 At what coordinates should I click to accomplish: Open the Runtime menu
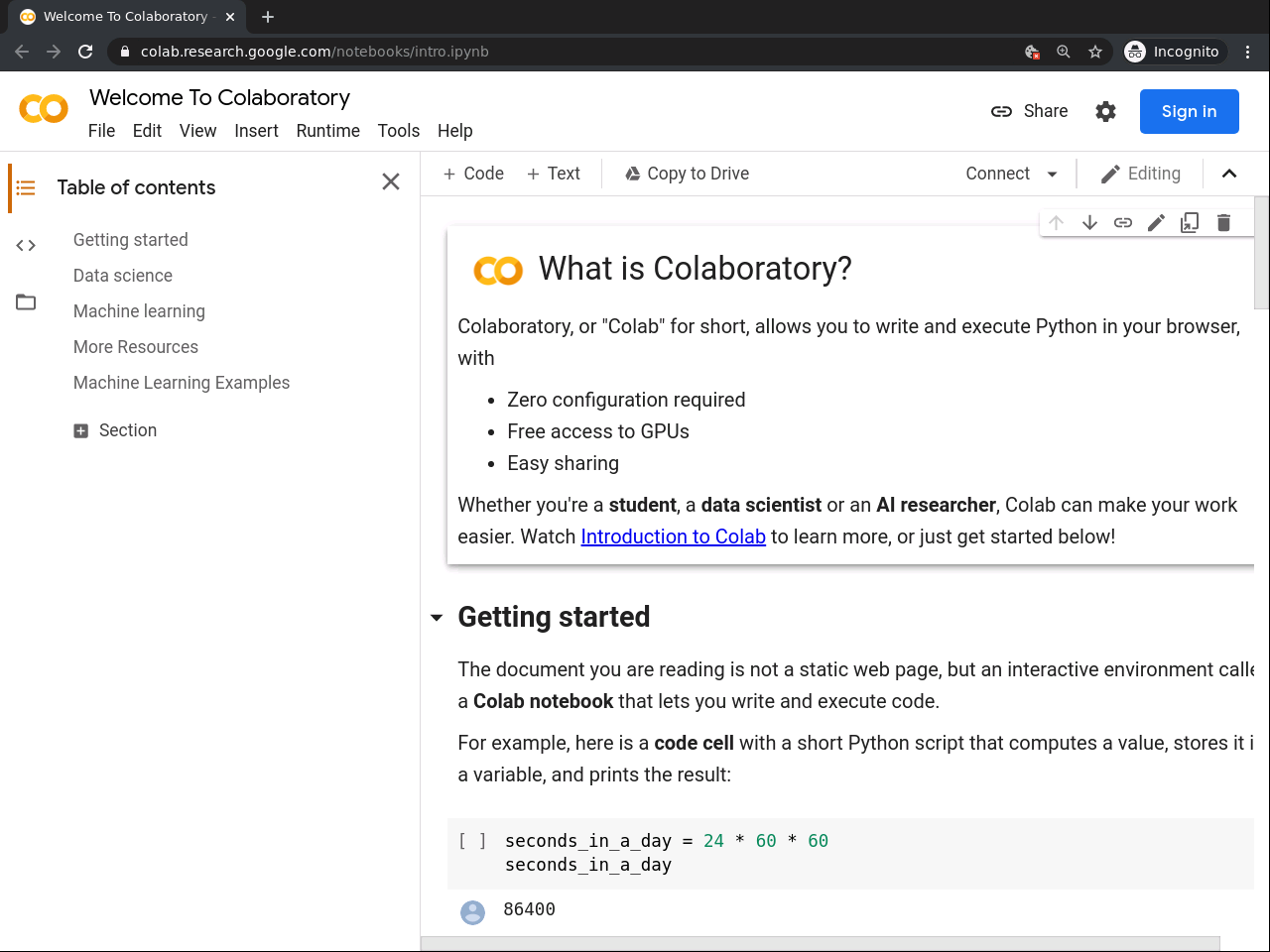pyautogui.click(x=327, y=131)
